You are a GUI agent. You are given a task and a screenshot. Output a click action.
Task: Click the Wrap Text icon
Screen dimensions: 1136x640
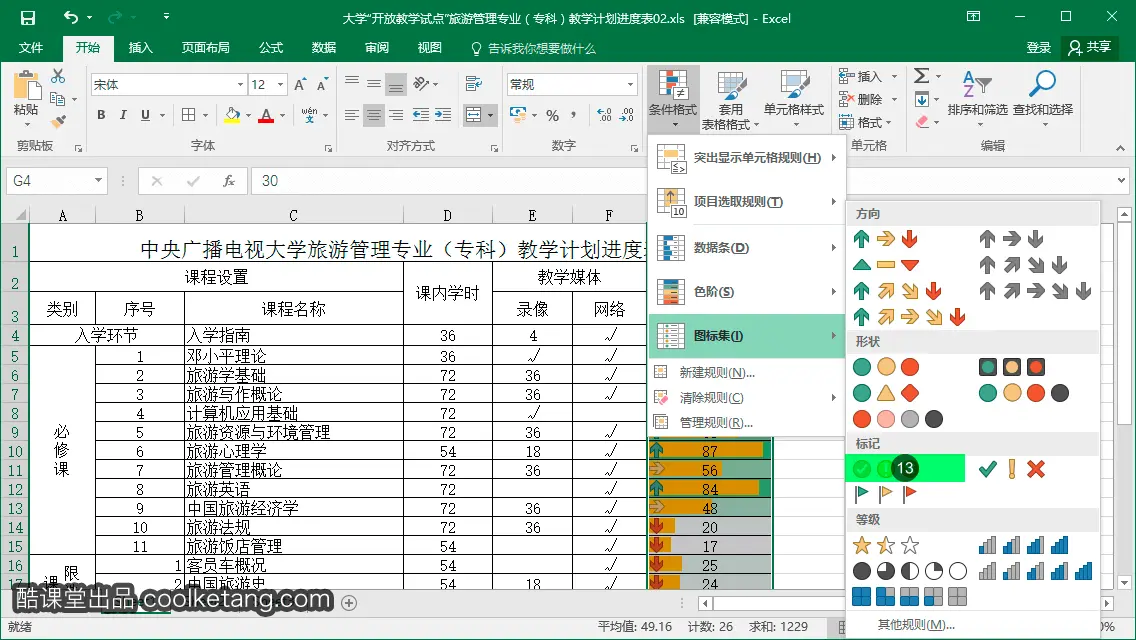pos(474,84)
